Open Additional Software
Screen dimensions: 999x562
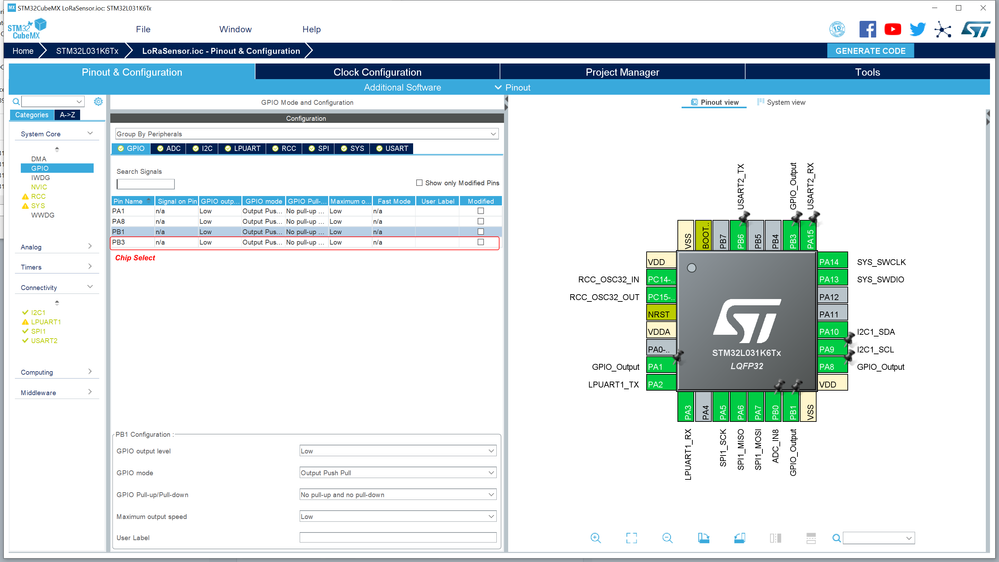(402, 87)
